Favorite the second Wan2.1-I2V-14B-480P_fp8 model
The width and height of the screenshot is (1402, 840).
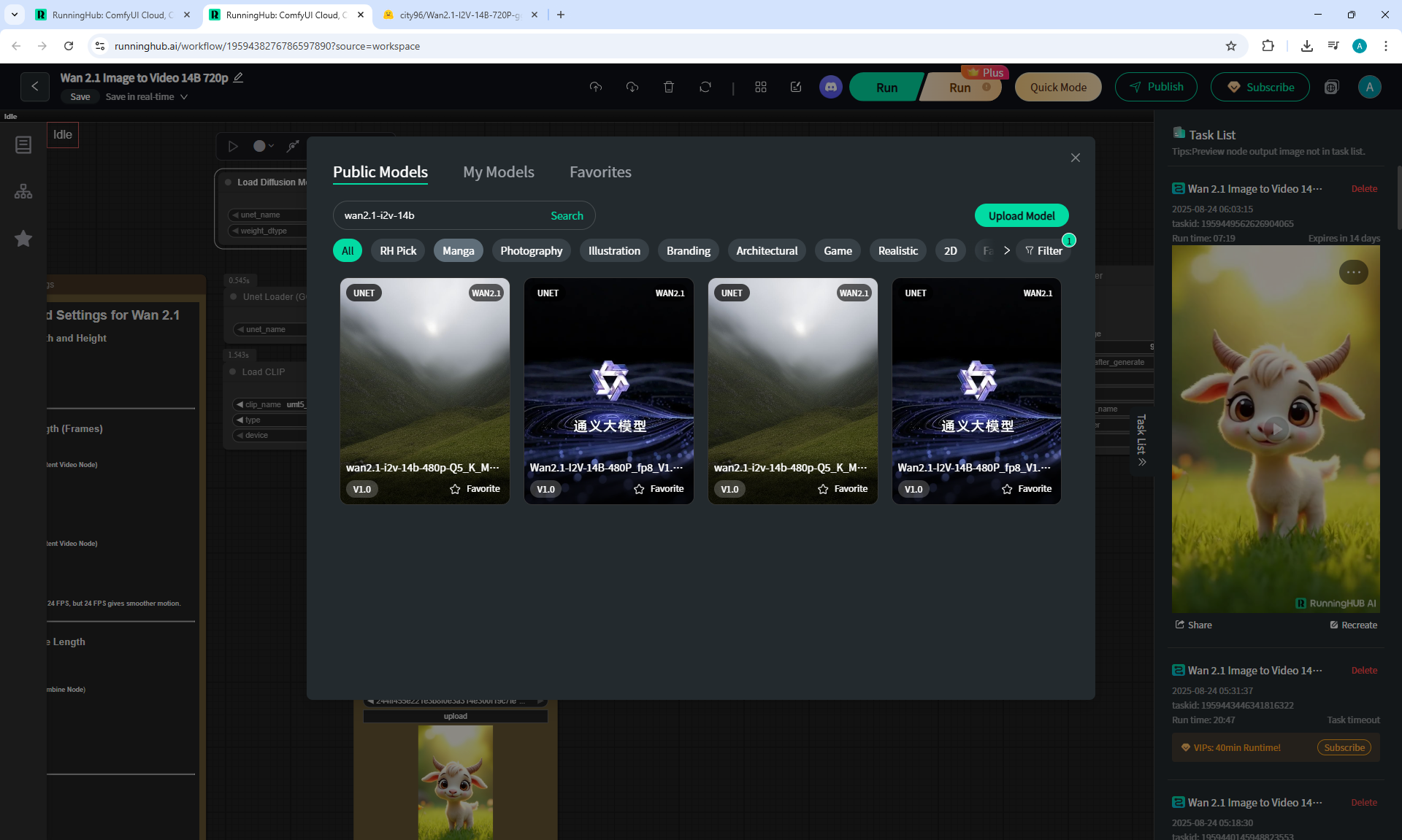point(1026,489)
